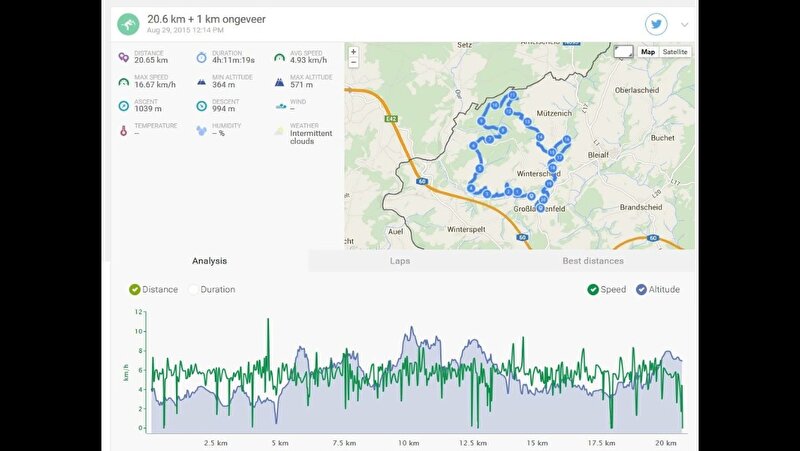
Task: Open the Laps tab
Action: pos(400,261)
